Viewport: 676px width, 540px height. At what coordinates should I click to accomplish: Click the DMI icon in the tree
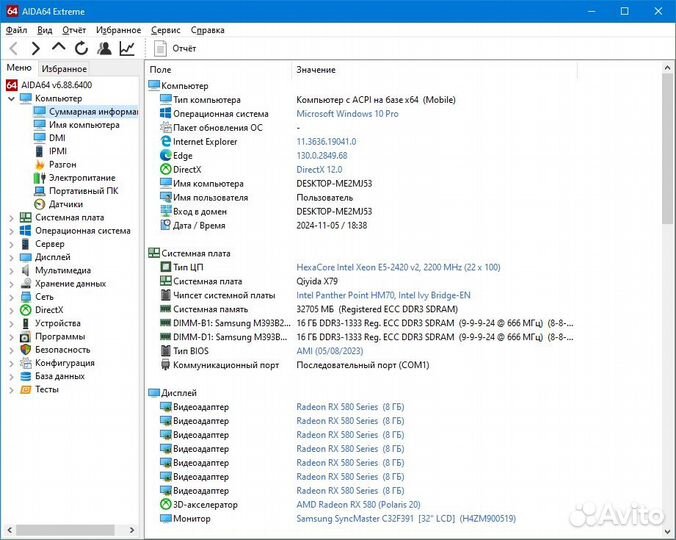[x=39, y=137]
